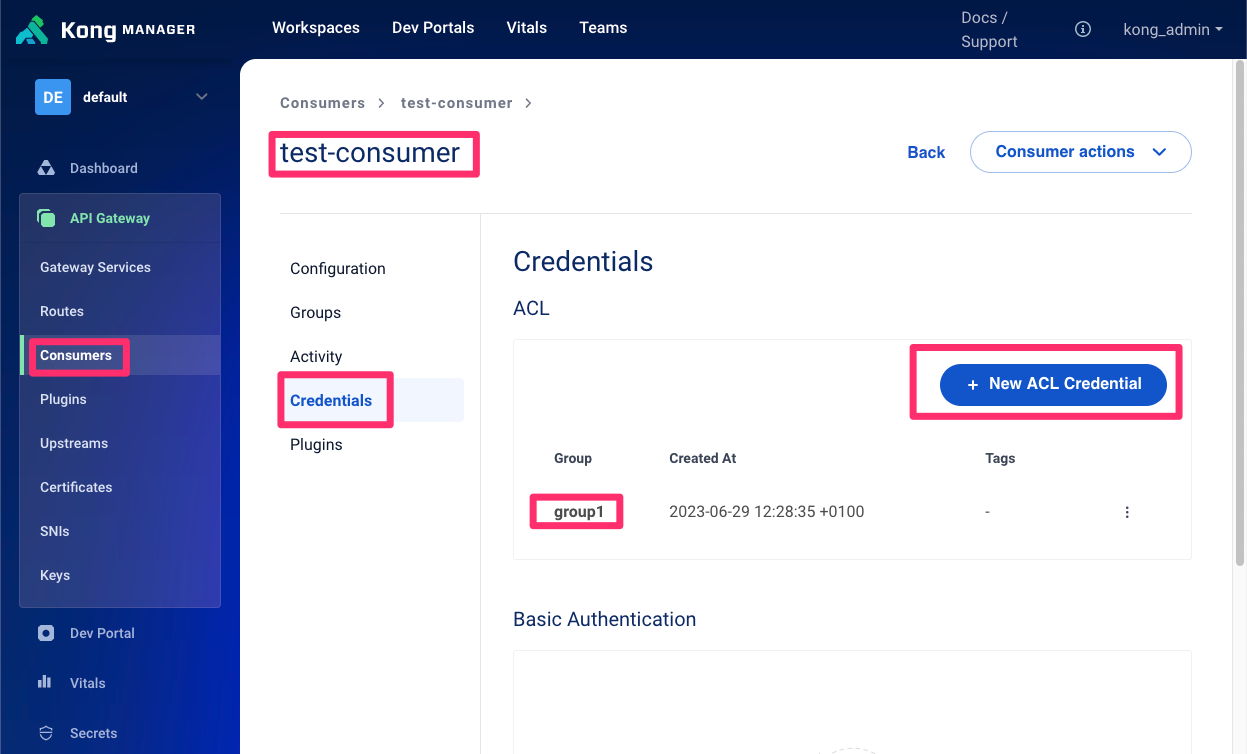Click the test-consumer page title
The width and height of the screenshot is (1247, 754).
pos(370,152)
